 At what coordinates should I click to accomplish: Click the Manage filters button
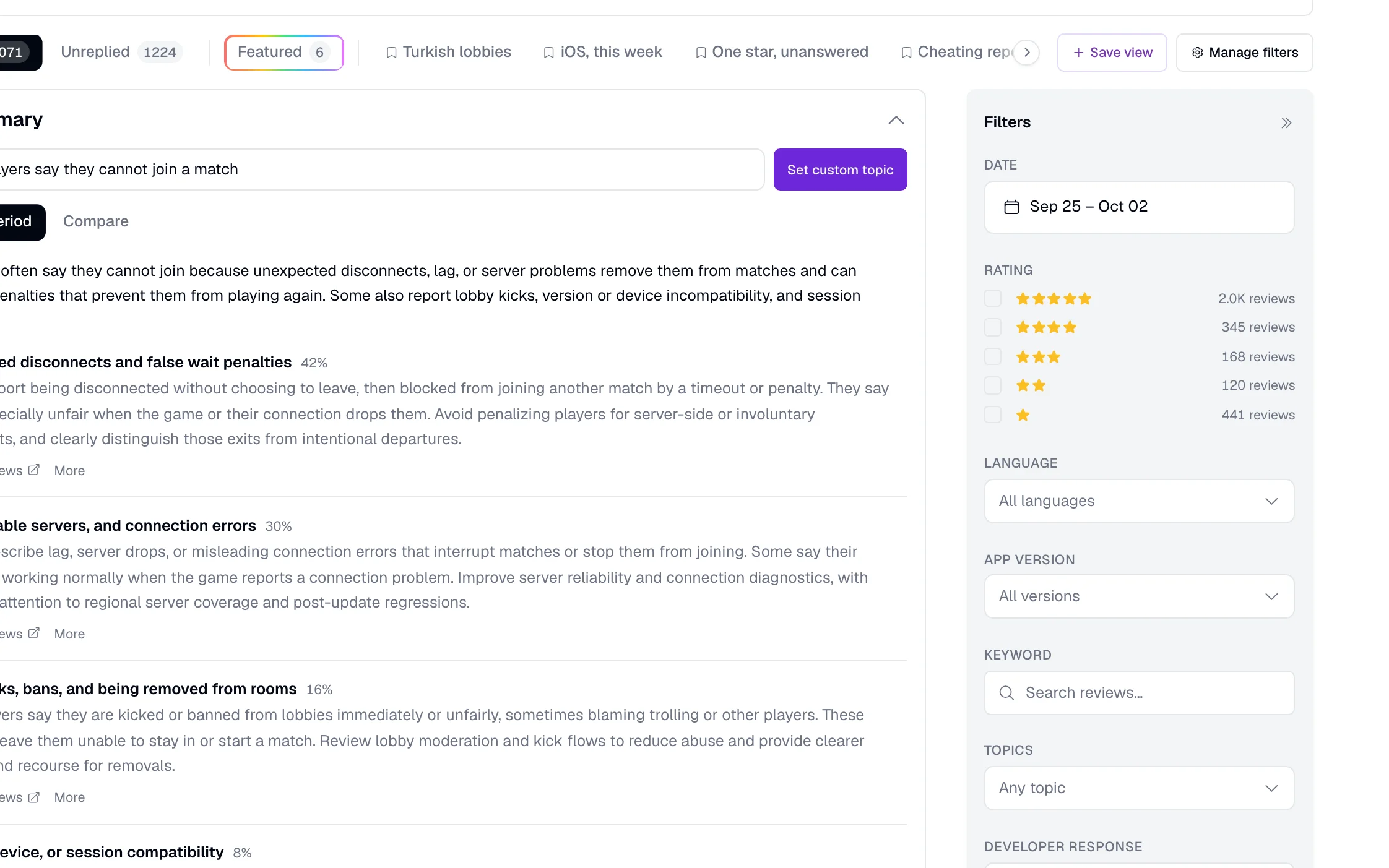pyautogui.click(x=1244, y=53)
